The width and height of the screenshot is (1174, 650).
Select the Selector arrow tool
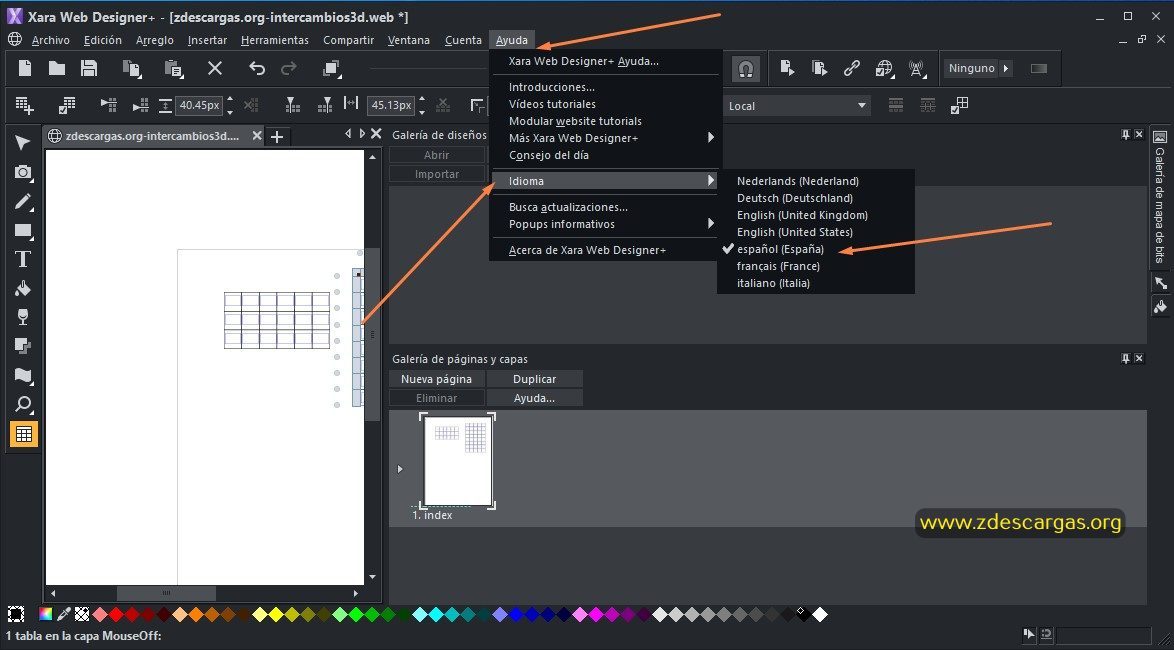pyautogui.click(x=23, y=143)
